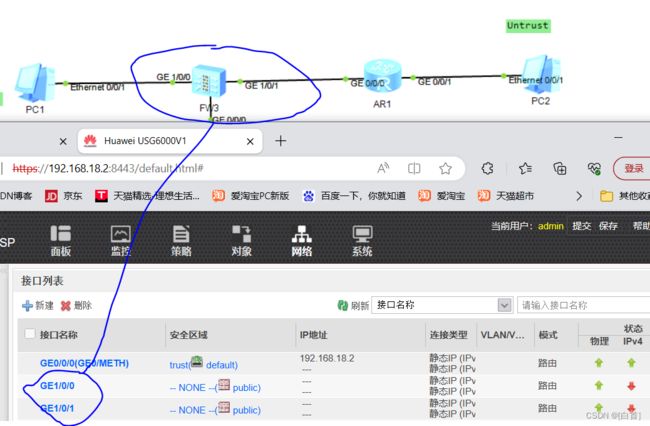Select the PC1 computer node in topology
Viewport: 650px width, 426px height.
[x=35, y=83]
